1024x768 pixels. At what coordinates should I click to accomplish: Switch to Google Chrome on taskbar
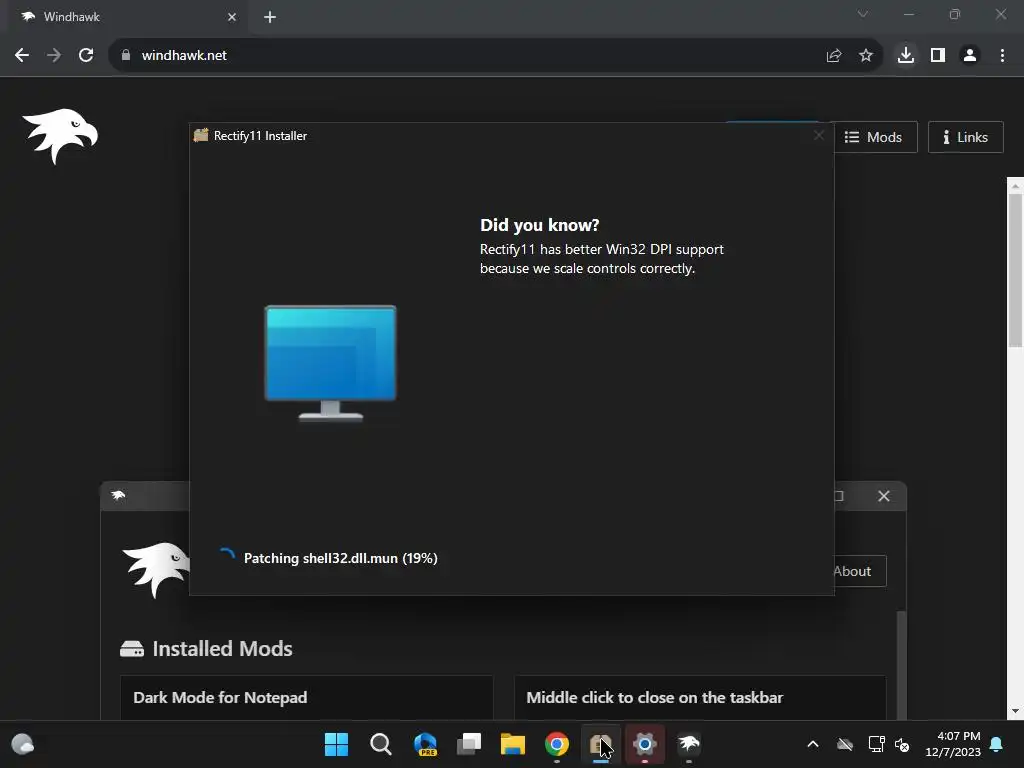tap(556, 744)
